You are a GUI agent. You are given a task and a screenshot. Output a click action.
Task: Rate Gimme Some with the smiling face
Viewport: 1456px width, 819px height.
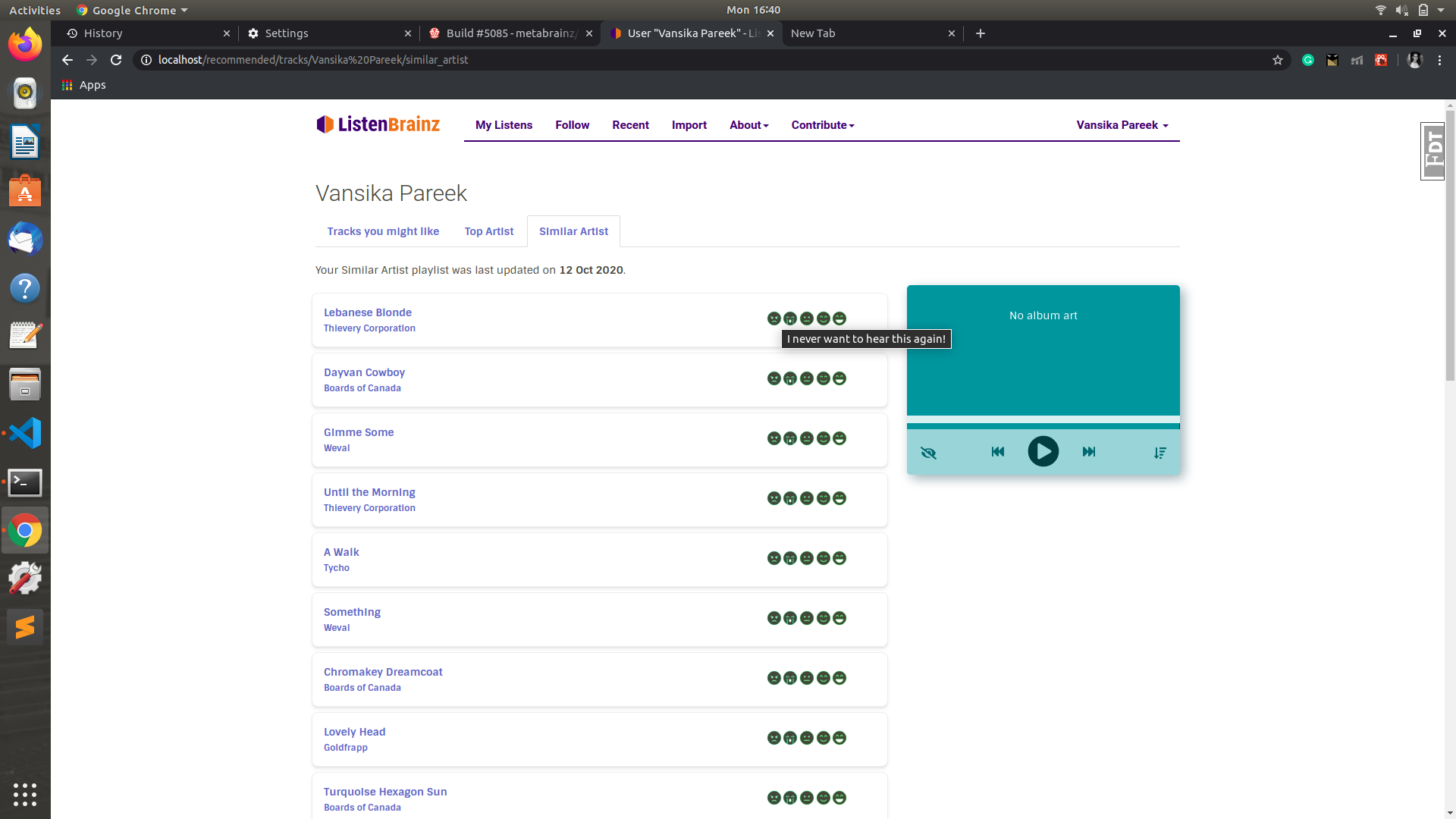pos(823,438)
